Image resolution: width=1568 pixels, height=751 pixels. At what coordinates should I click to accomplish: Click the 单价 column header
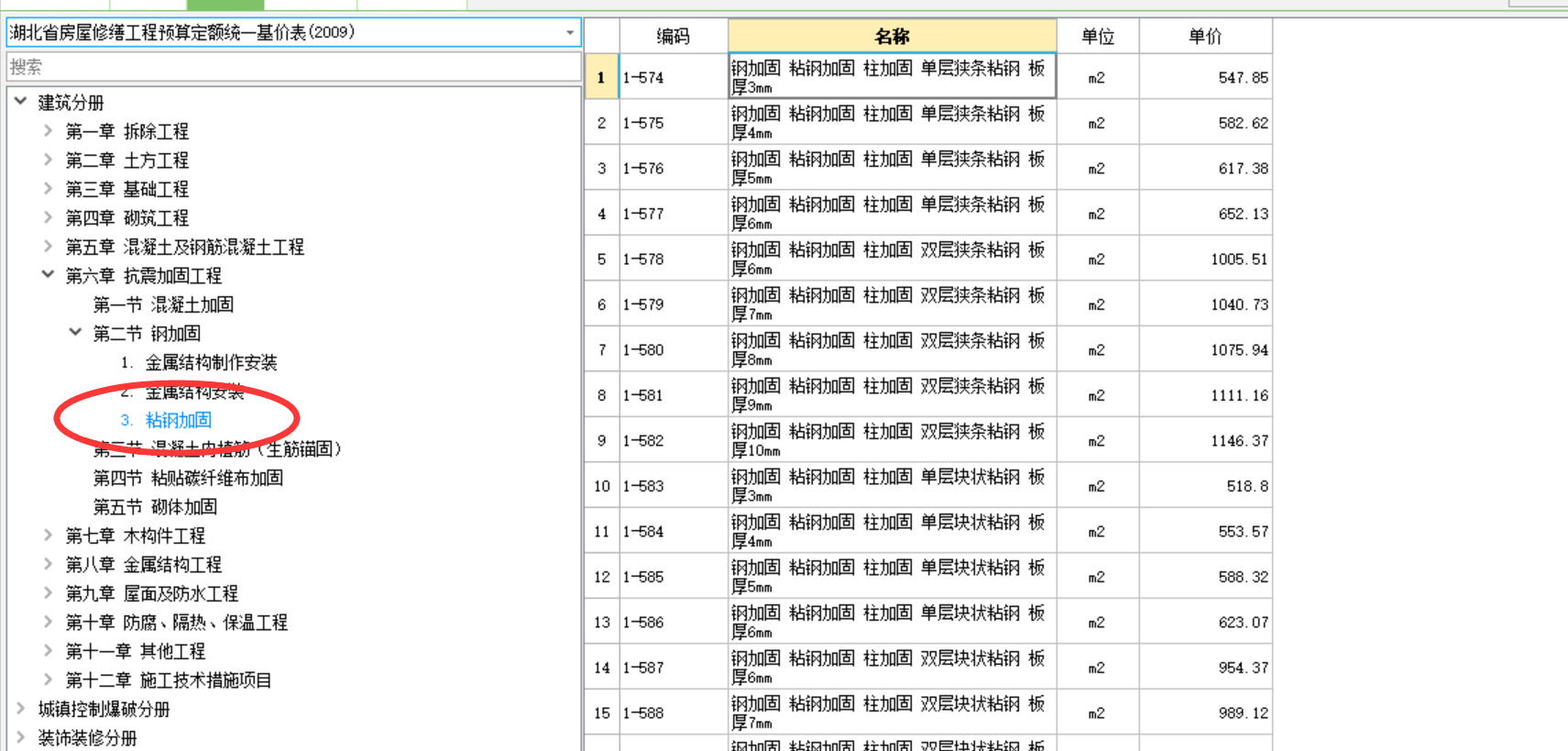point(1206,36)
